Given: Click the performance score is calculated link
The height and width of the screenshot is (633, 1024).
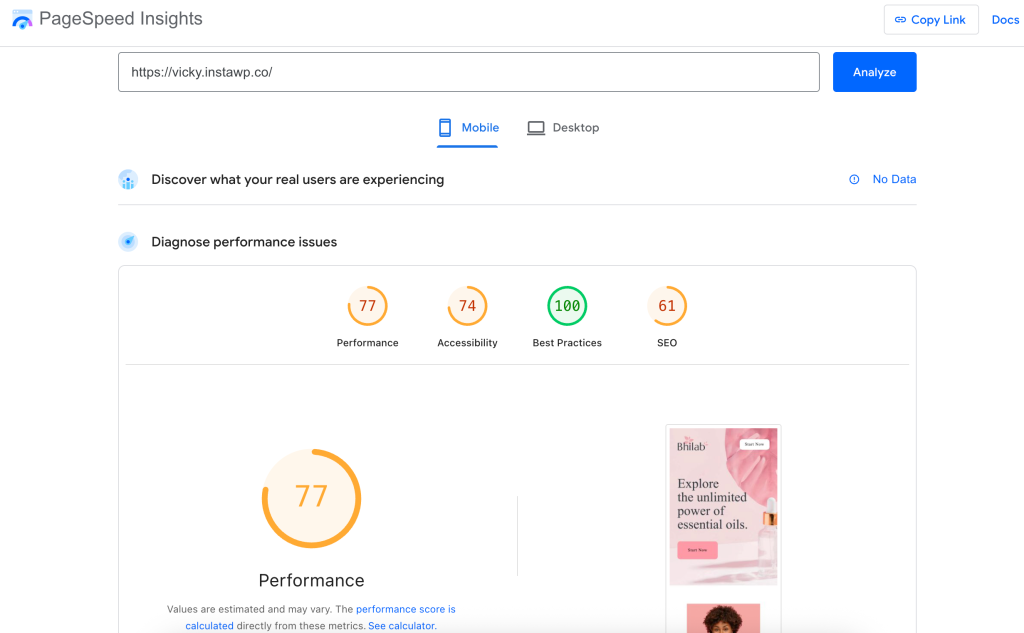Looking at the screenshot, I should [x=405, y=609].
